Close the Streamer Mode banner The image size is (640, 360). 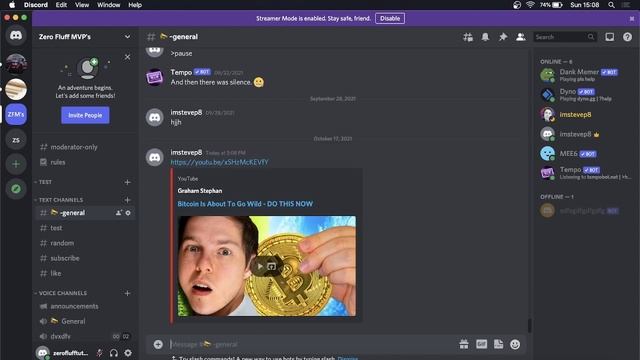pos(632,18)
